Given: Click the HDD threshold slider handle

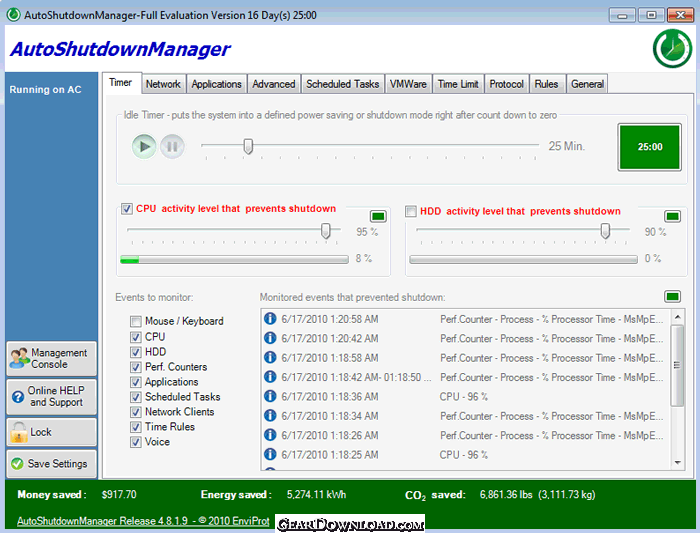Looking at the screenshot, I should tap(605, 231).
